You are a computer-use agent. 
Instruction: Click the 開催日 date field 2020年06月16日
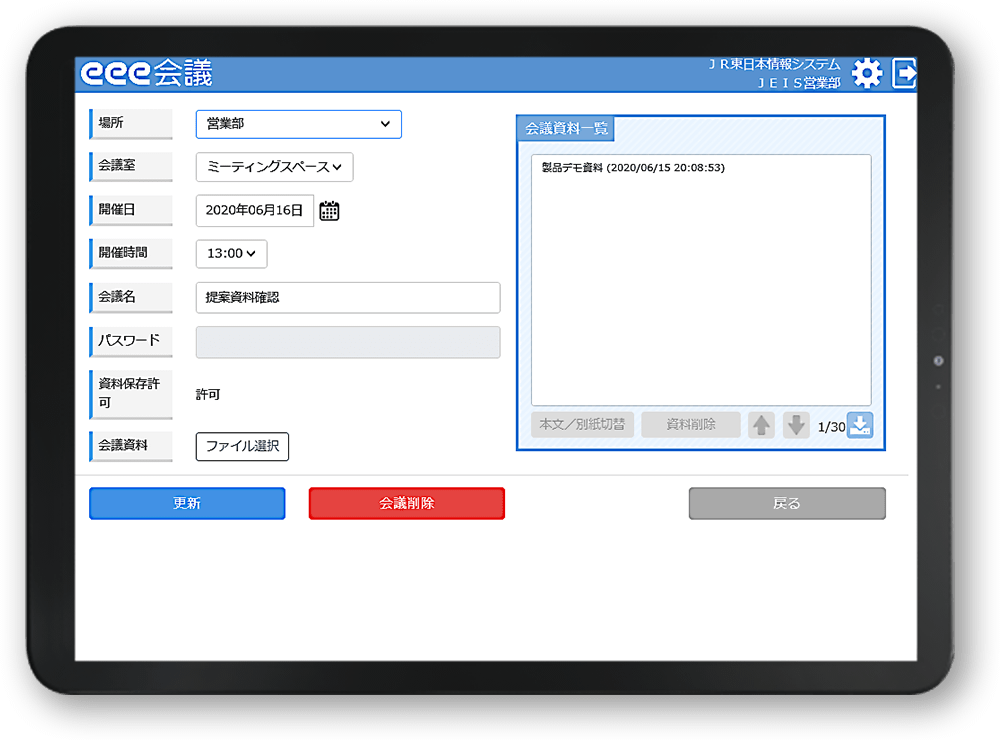254,211
